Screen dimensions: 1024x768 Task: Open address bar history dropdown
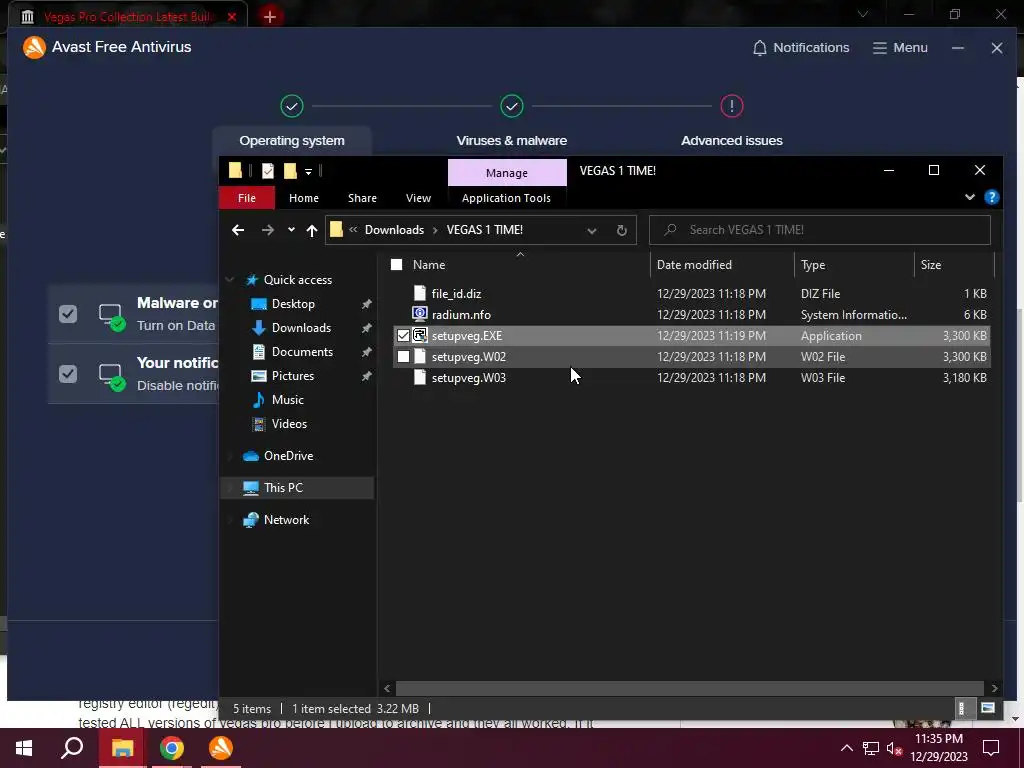(592, 231)
